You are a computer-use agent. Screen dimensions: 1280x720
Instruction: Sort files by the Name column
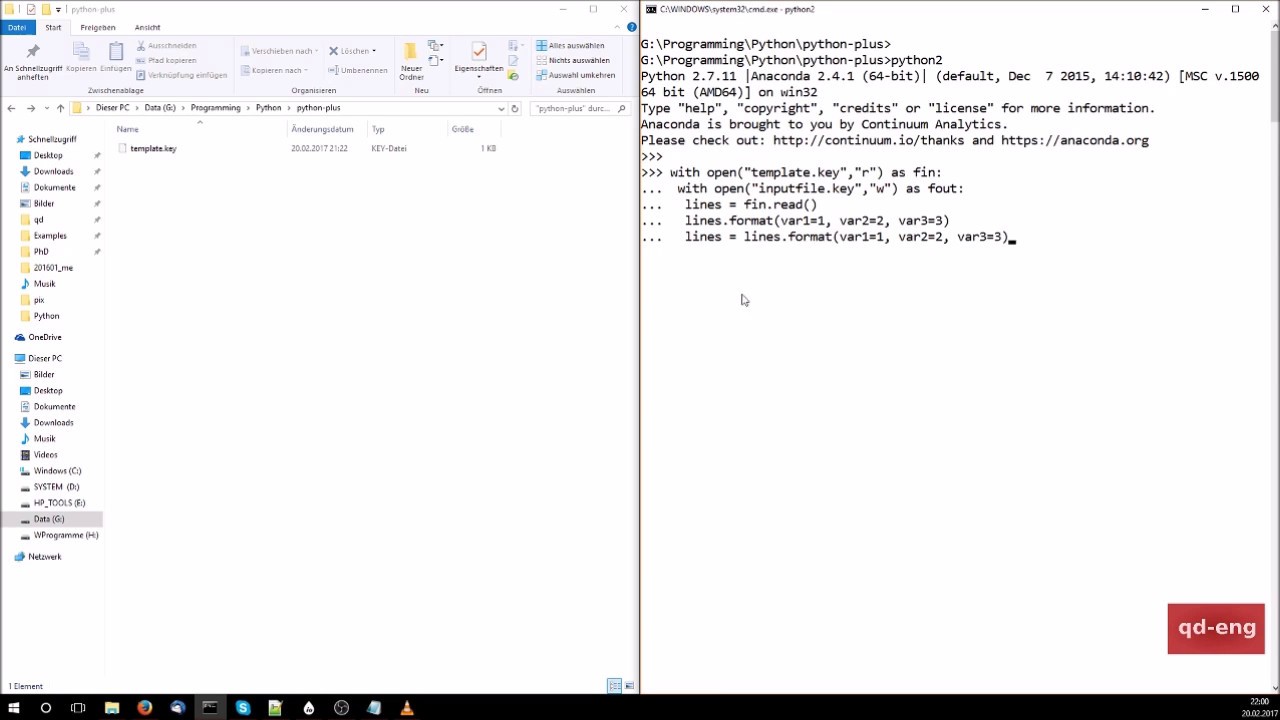point(200,129)
